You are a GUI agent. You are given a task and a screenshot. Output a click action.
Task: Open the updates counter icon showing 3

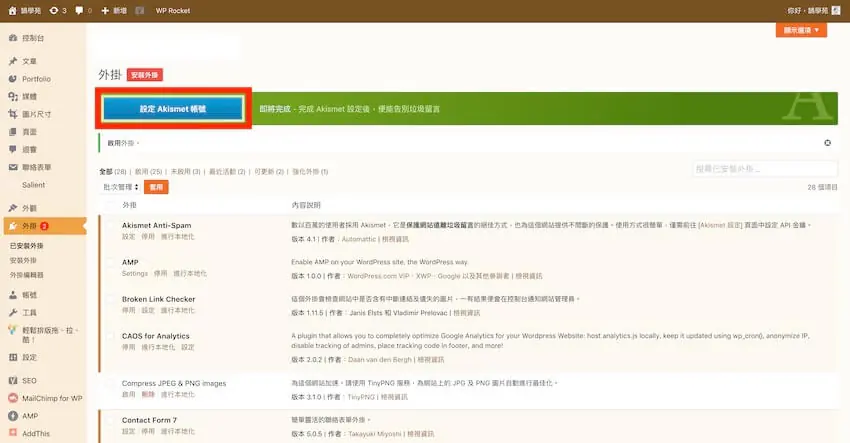[x=54, y=10]
